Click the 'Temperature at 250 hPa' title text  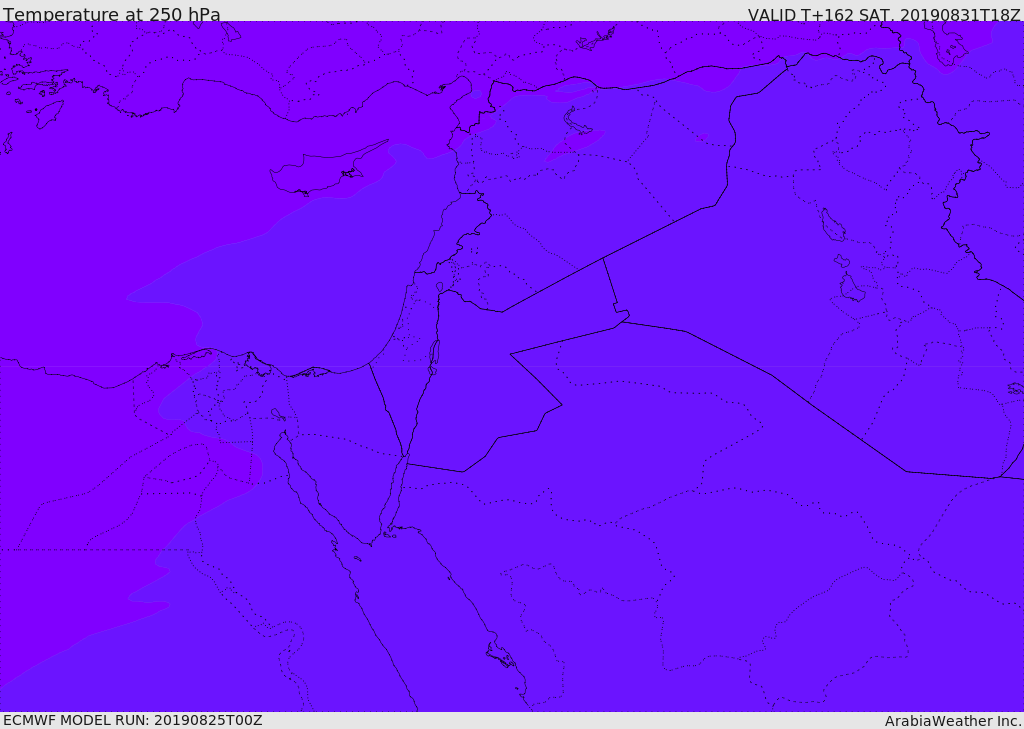(x=112, y=14)
